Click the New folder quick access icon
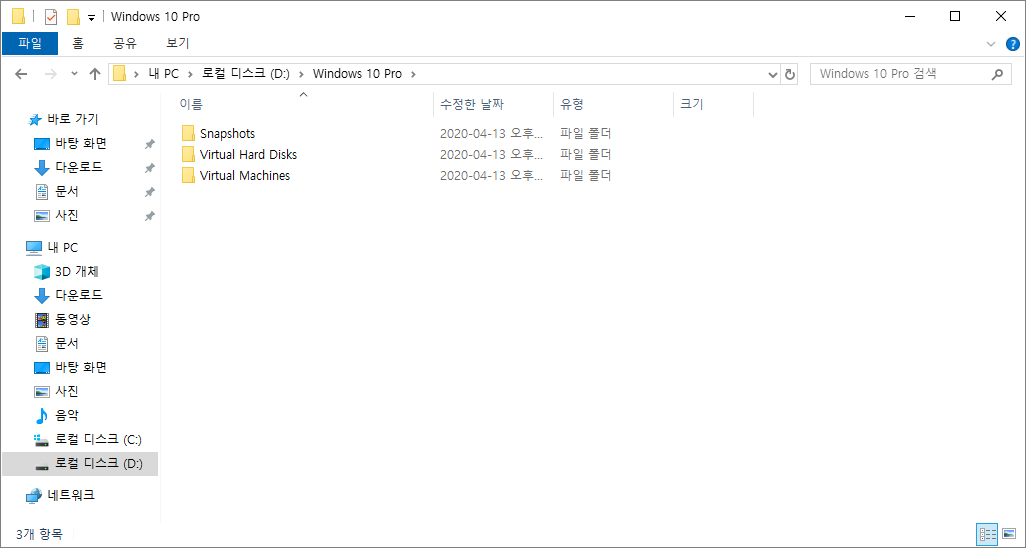 (x=73, y=16)
